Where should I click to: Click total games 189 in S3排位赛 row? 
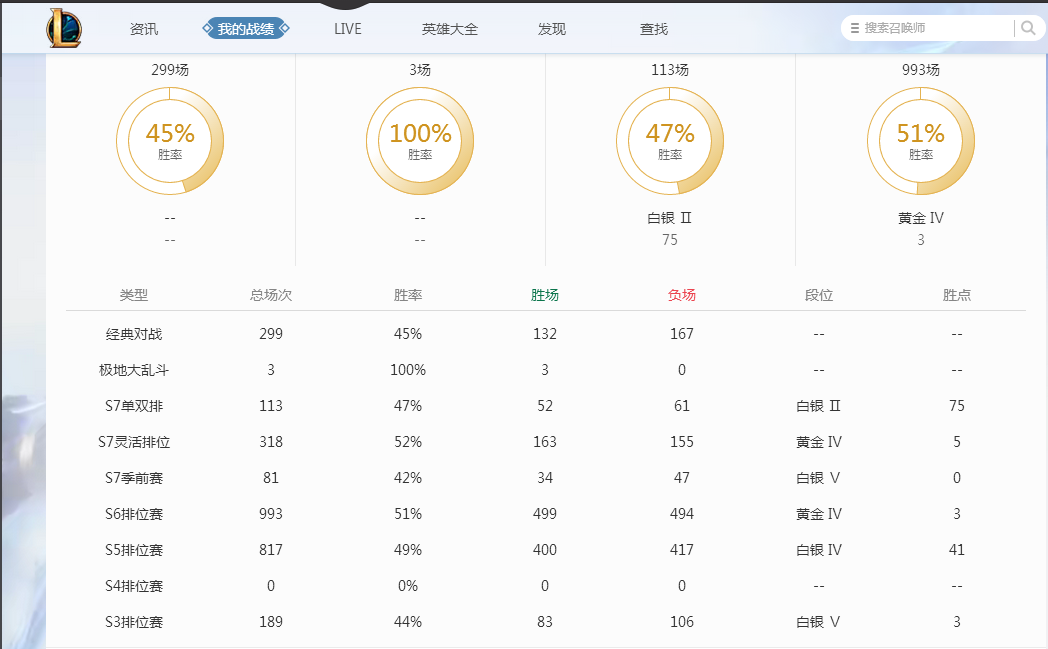pyautogui.click(x=271, y=622)
